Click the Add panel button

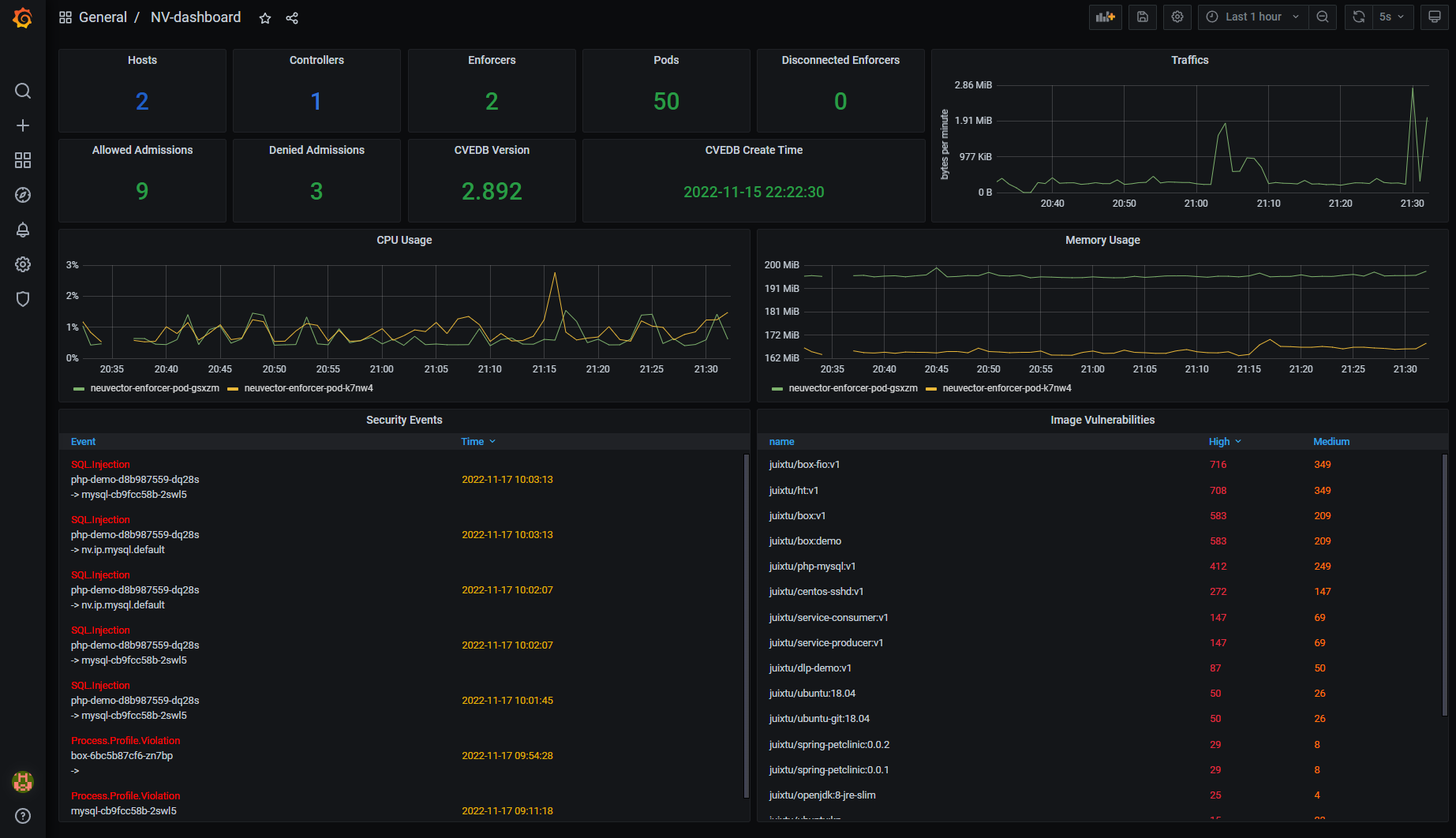click(x=1106, y=17)
